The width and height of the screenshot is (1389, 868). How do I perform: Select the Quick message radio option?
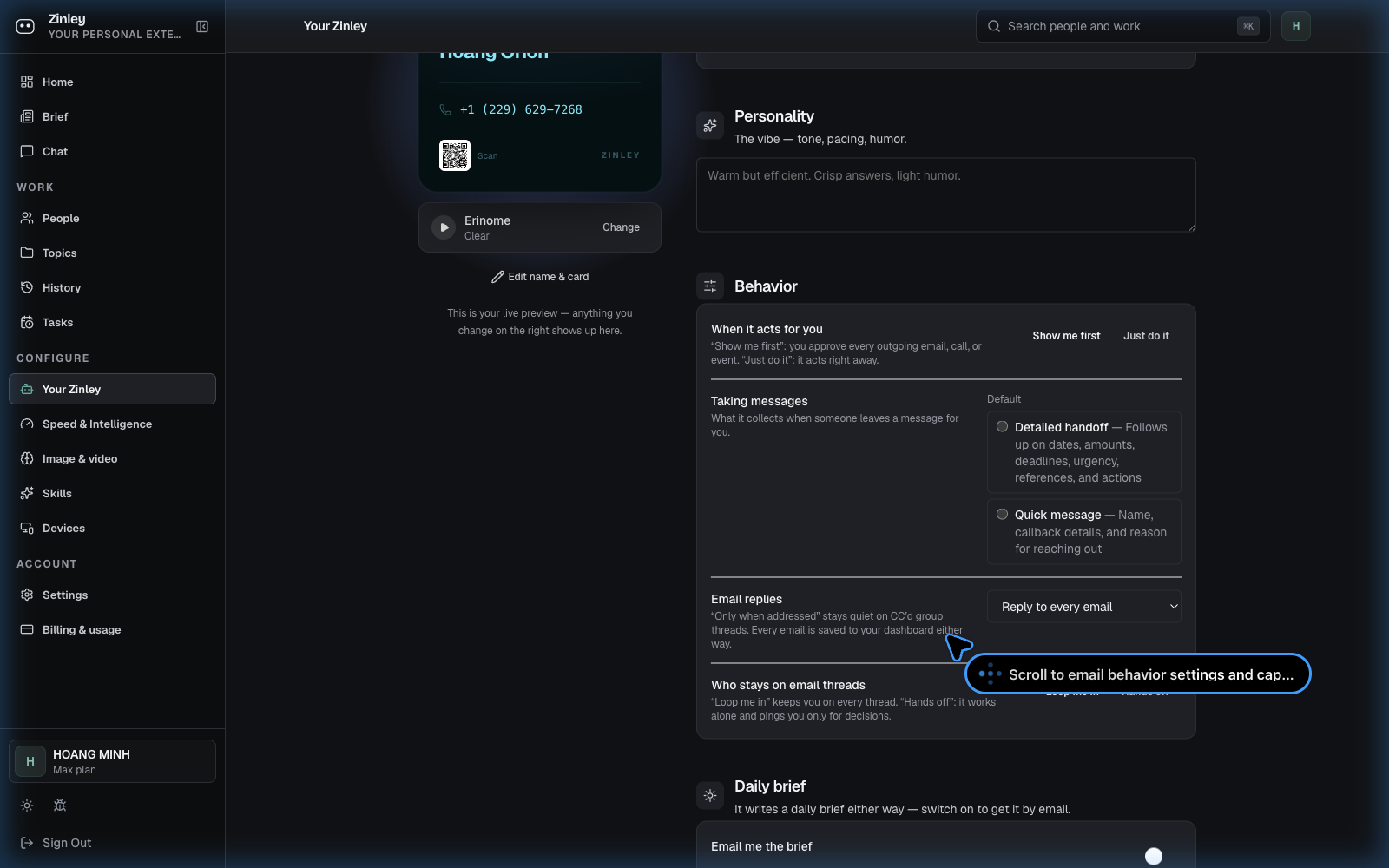[x=1002, y=515]
